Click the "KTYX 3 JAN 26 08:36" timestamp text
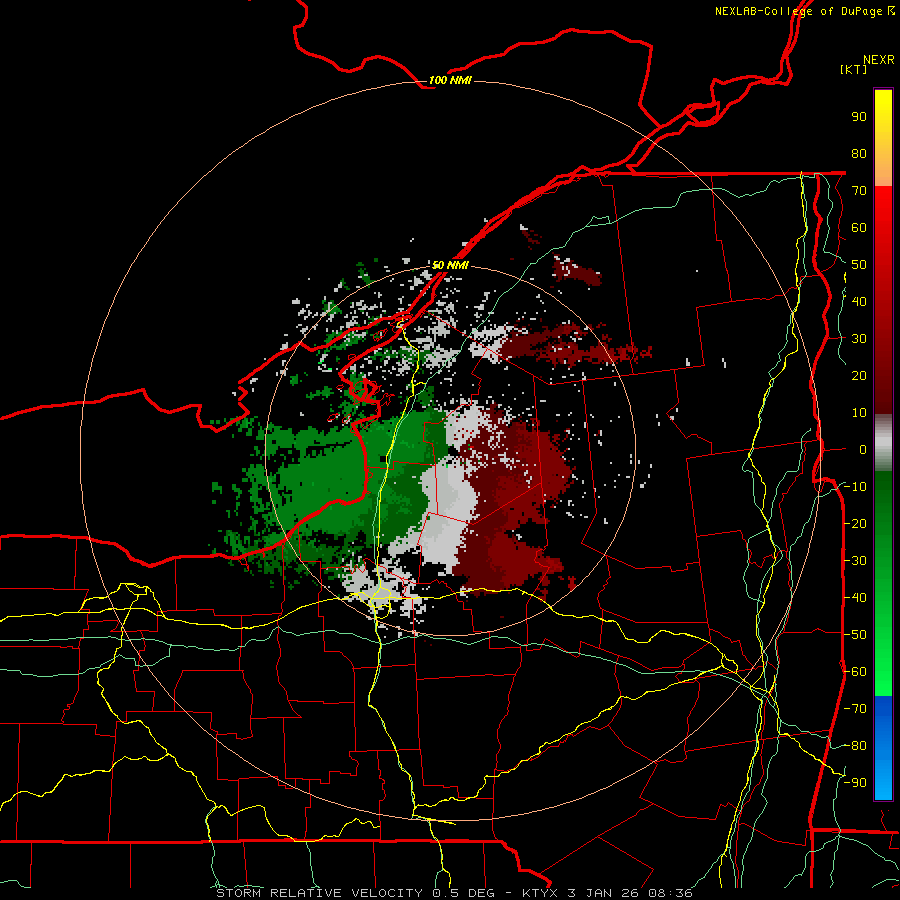This screenshot has height=900, width=900. 607,893
